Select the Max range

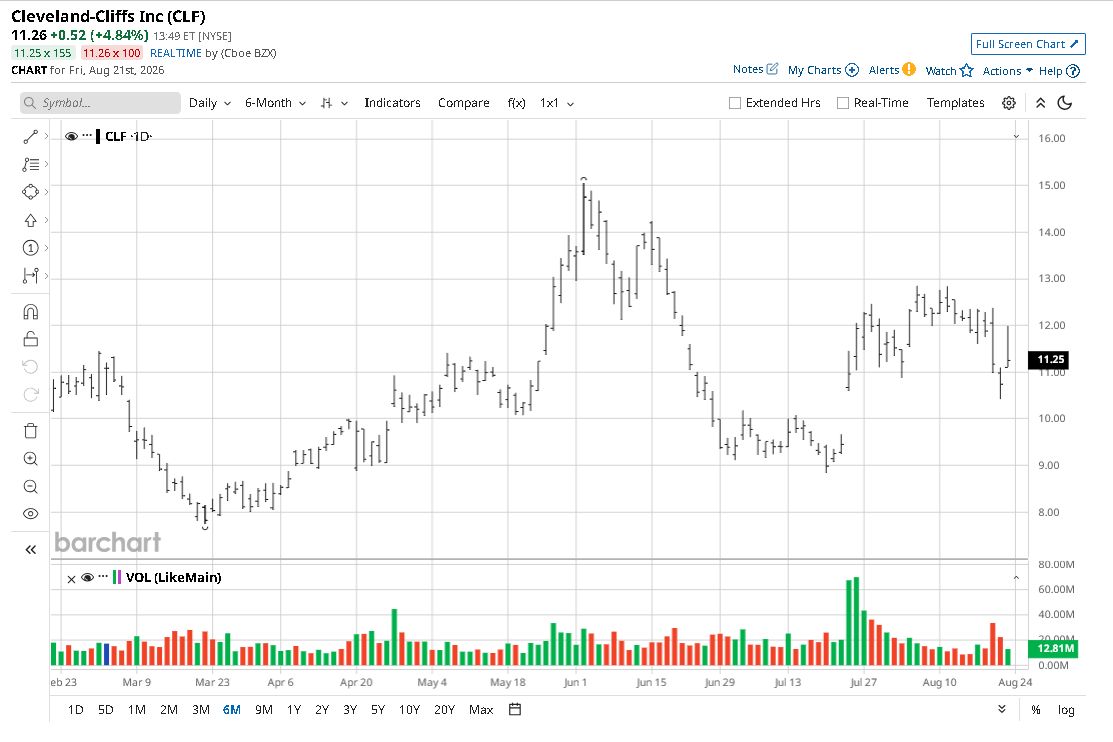(x=481, y=709)
